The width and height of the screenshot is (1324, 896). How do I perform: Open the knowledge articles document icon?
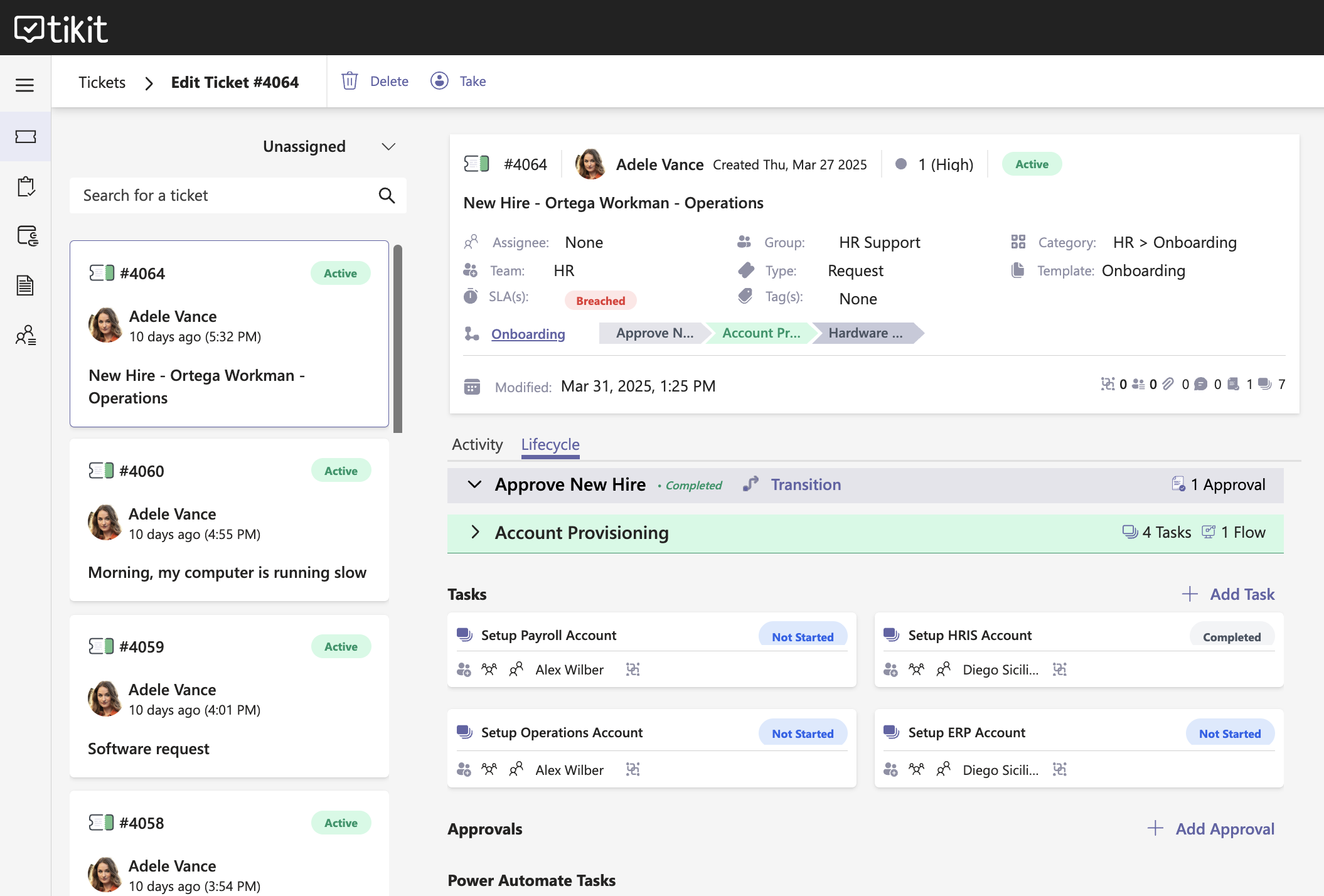(x=25, y=285)
